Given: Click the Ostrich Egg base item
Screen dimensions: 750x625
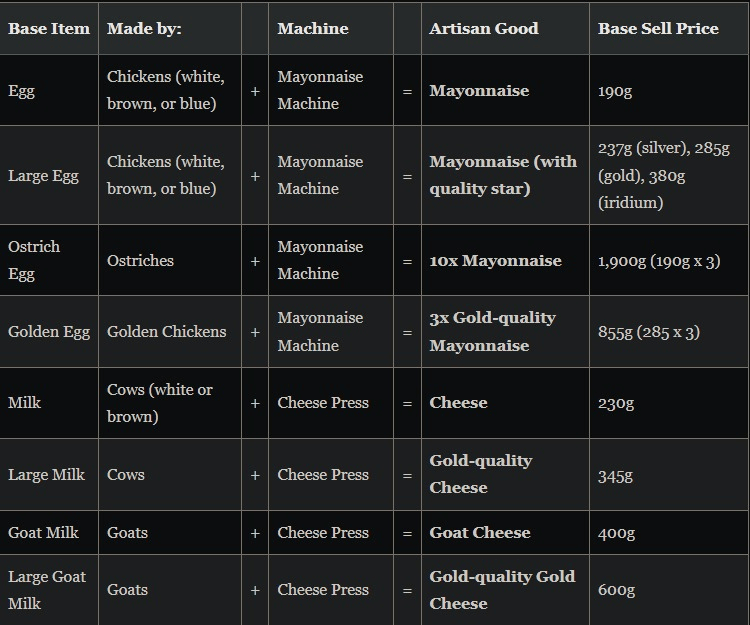Looking at the screenshot, I should tap(34, 260).
